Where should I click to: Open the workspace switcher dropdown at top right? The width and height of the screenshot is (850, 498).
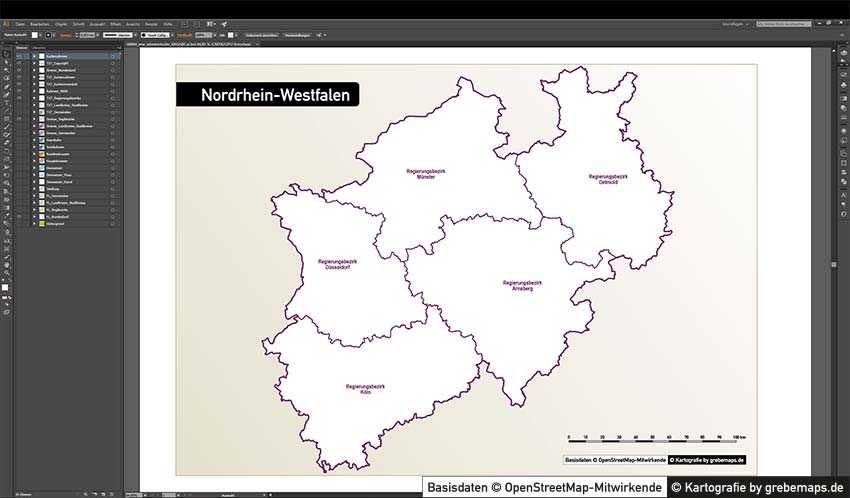click(x=747, y=22)
